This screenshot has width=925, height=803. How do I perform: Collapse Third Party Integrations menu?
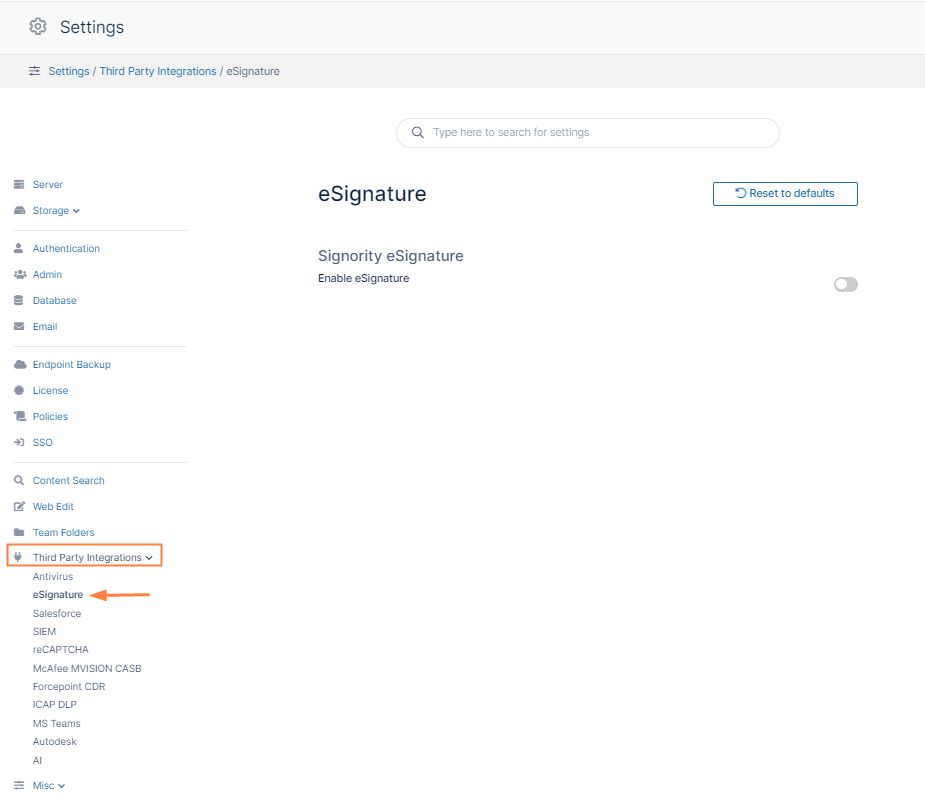tap(149, 558)
